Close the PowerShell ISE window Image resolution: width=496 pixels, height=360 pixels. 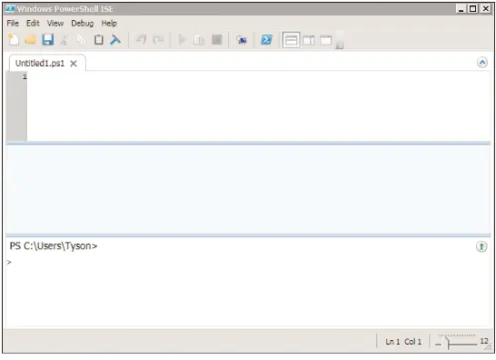pos(486,9)
